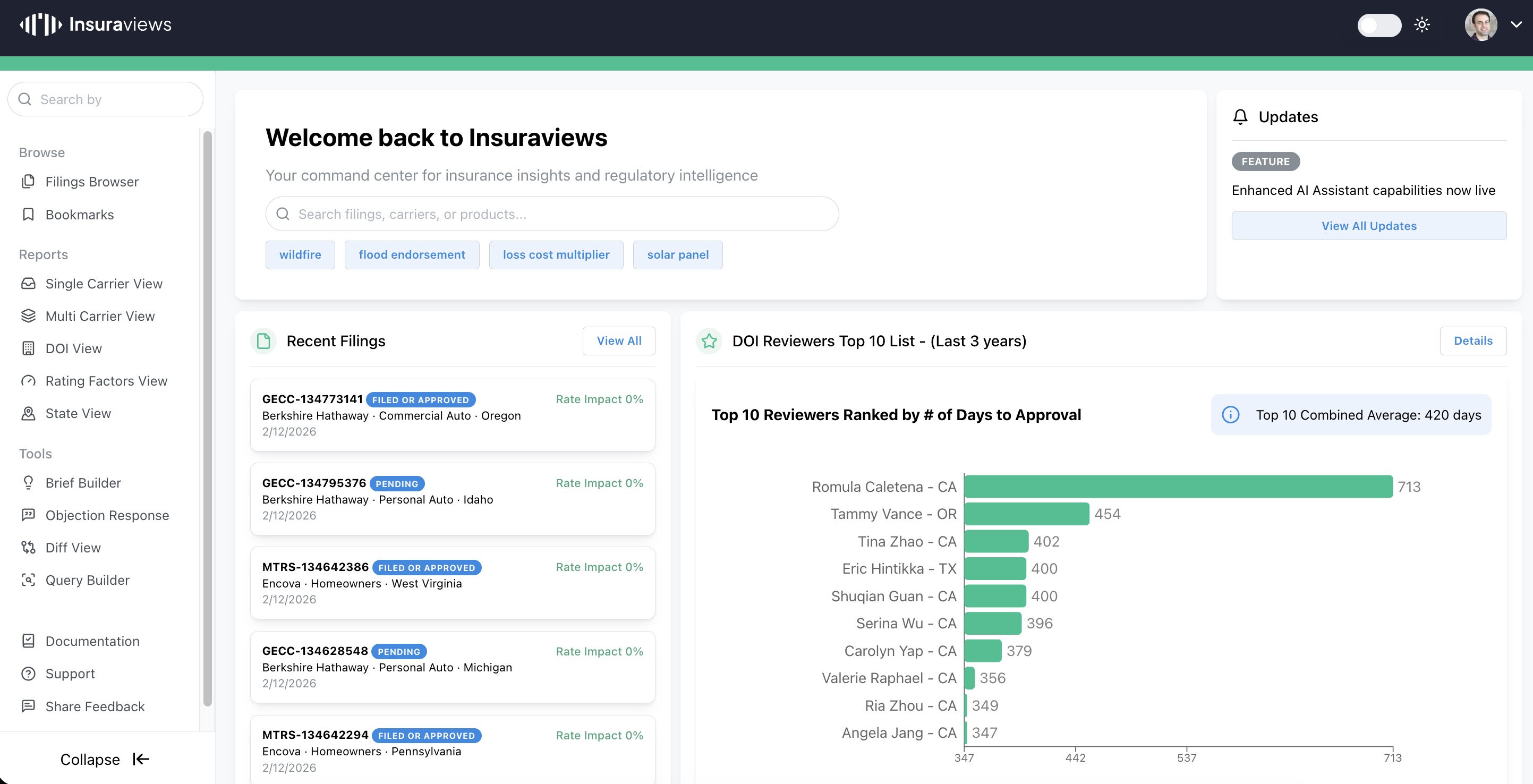Click the Brief Builder lightbulb icon
This screenshot has width=1533, height=784.
[28, 483]
